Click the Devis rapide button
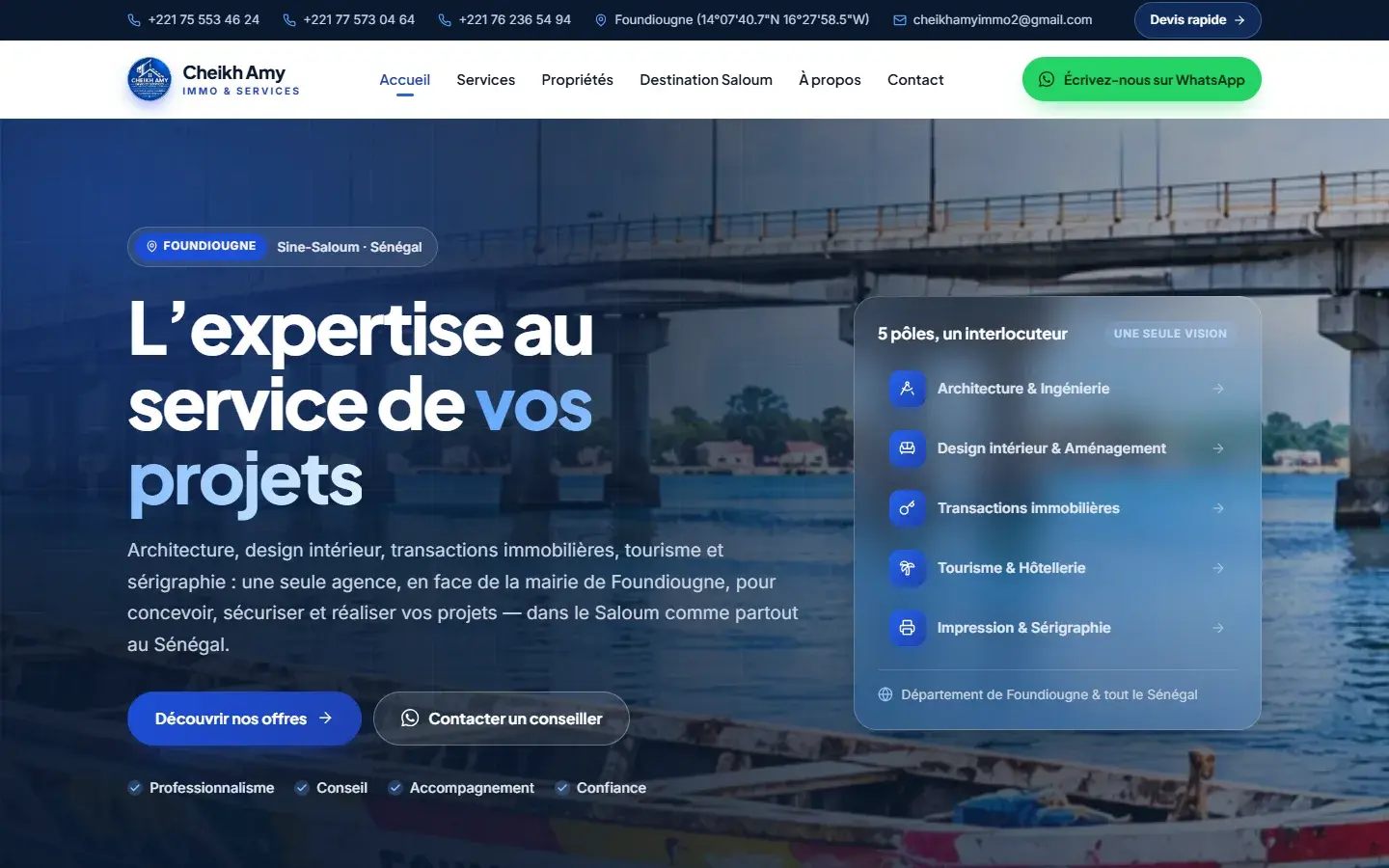Image resolution: width=1389 pixels, height=868 pixels. pos(1197,20)
